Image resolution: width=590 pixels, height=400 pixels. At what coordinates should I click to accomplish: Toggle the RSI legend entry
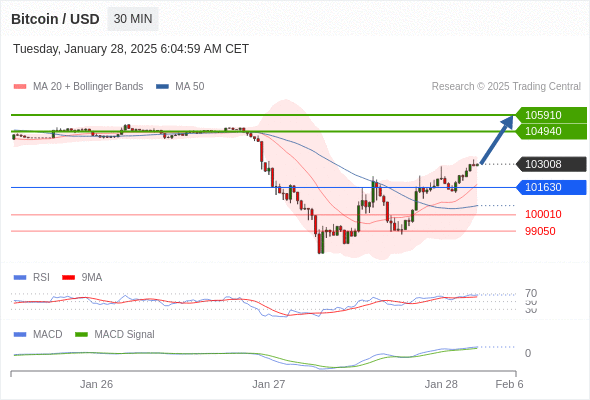tap(32, 277)
